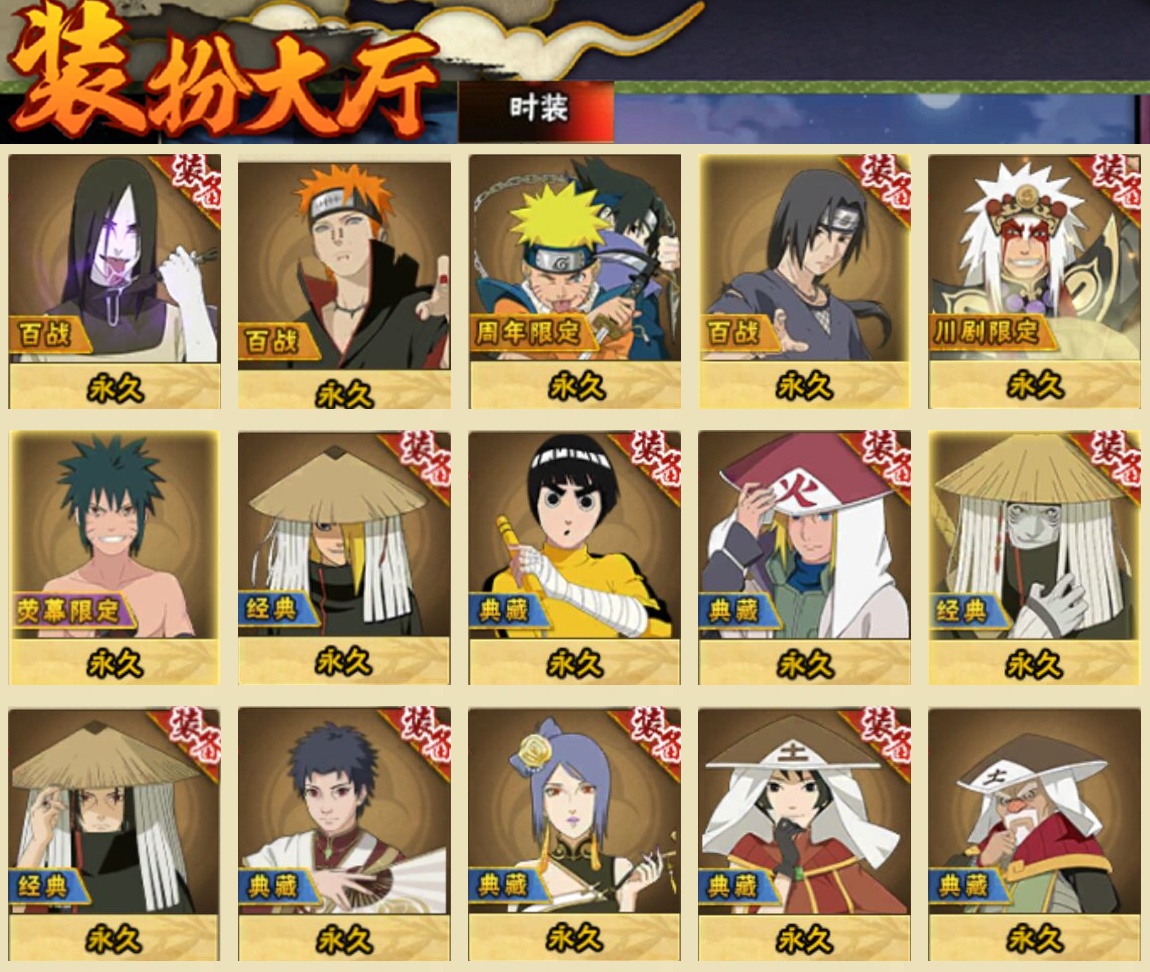
Task: Click the 装备 ribbon on Jiraiya card
Action: (x=1113, y=183)
